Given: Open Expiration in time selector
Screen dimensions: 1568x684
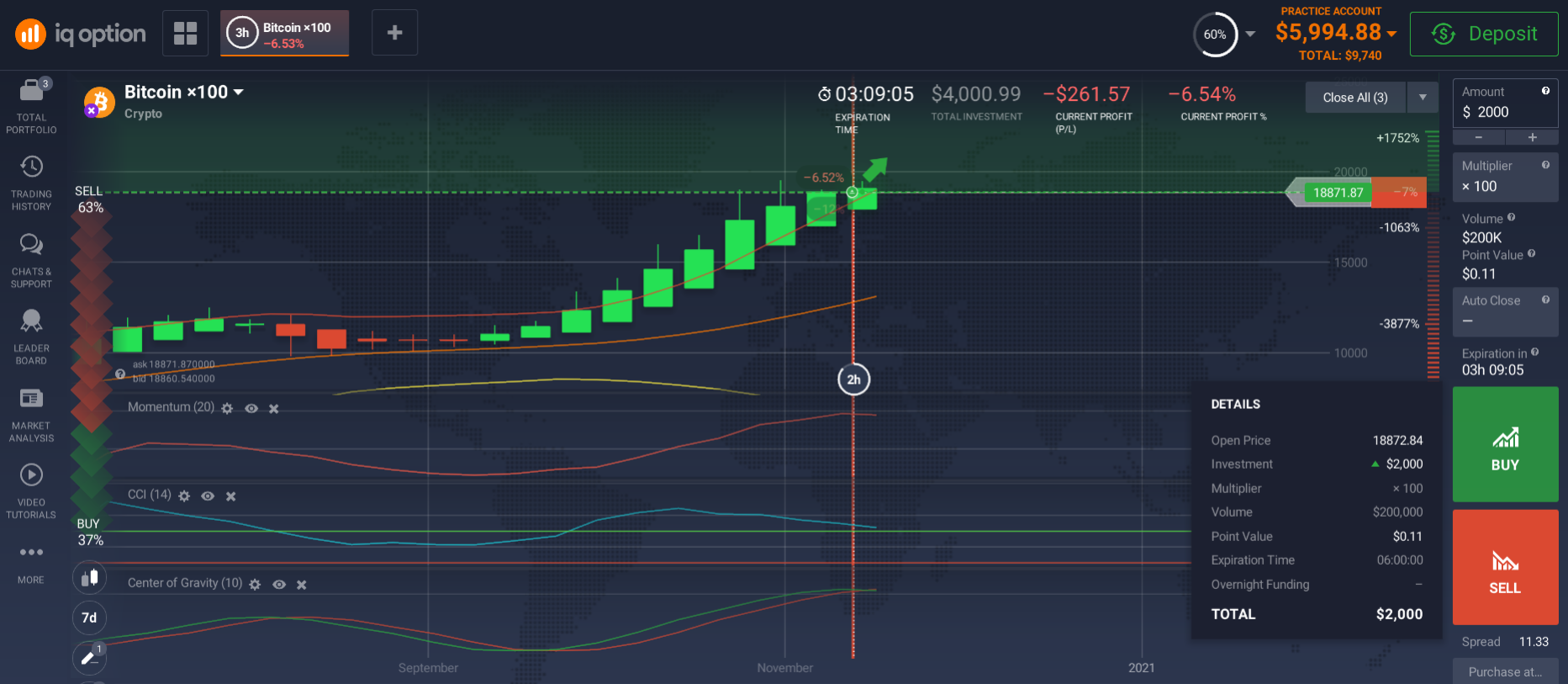Looking at the screenshot, I should pos(1505,362).
